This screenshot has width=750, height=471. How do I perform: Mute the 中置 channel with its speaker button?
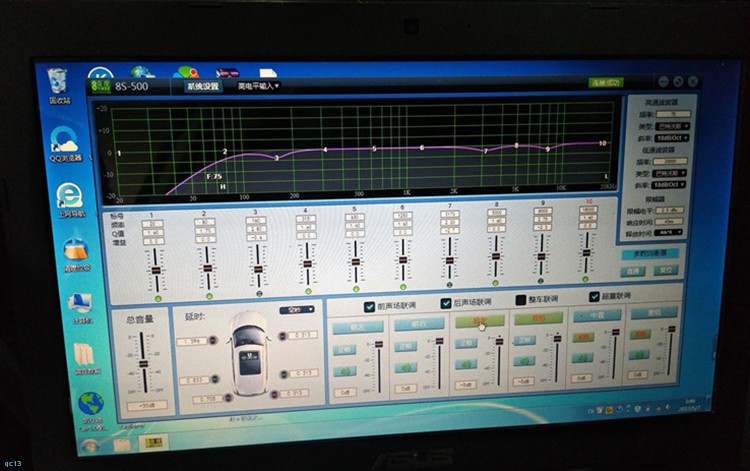(583, 358)
